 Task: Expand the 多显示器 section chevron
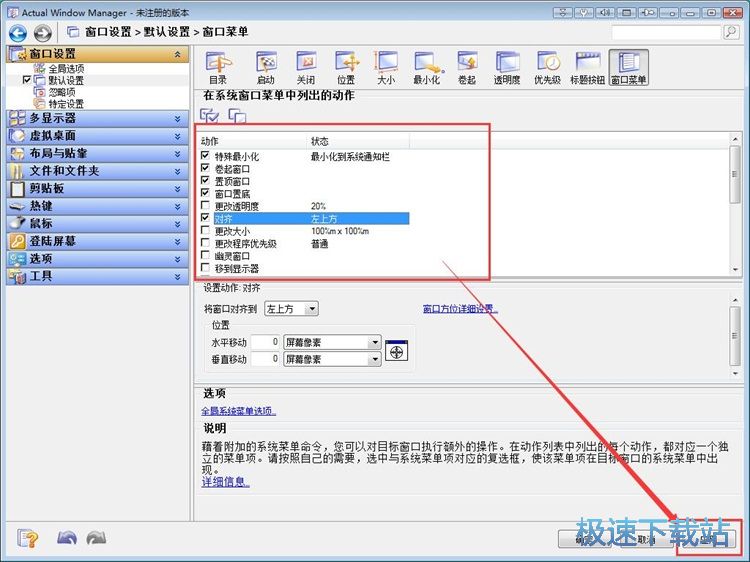pyautogui.click(x=177, y=119)
